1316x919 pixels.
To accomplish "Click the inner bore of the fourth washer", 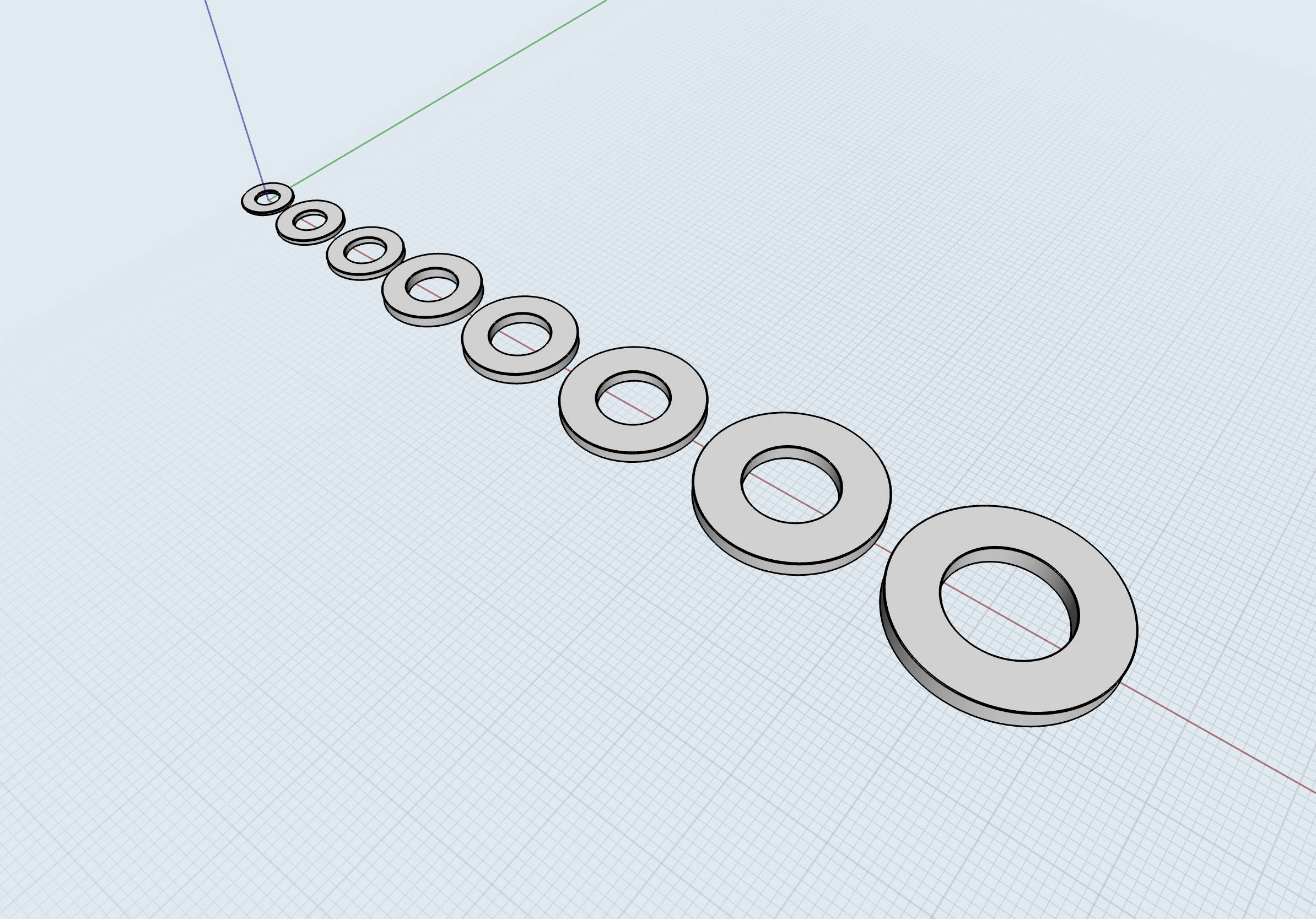I will 434,273.
